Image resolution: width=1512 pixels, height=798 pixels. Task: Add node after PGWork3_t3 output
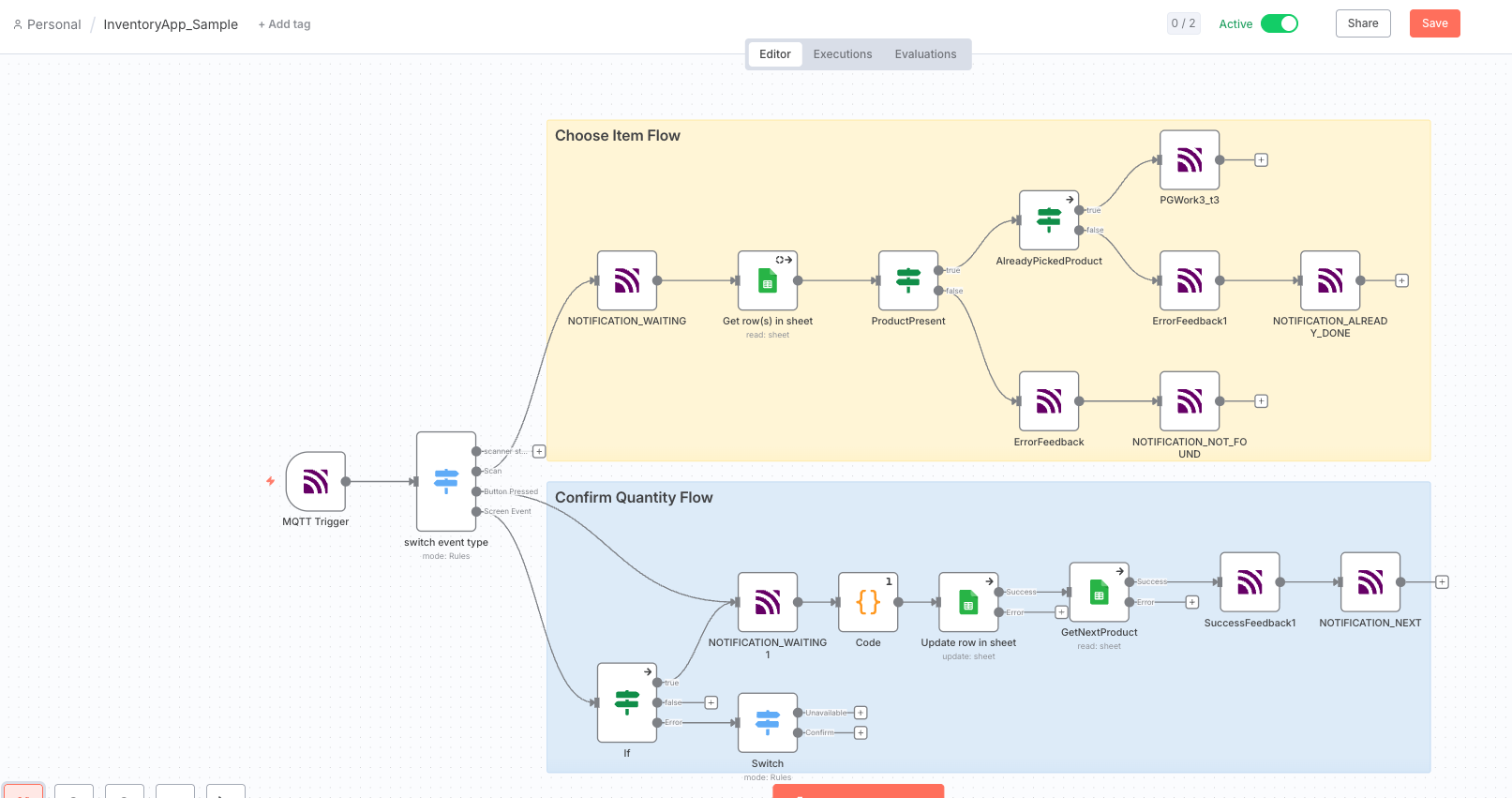click(1261, 160)
